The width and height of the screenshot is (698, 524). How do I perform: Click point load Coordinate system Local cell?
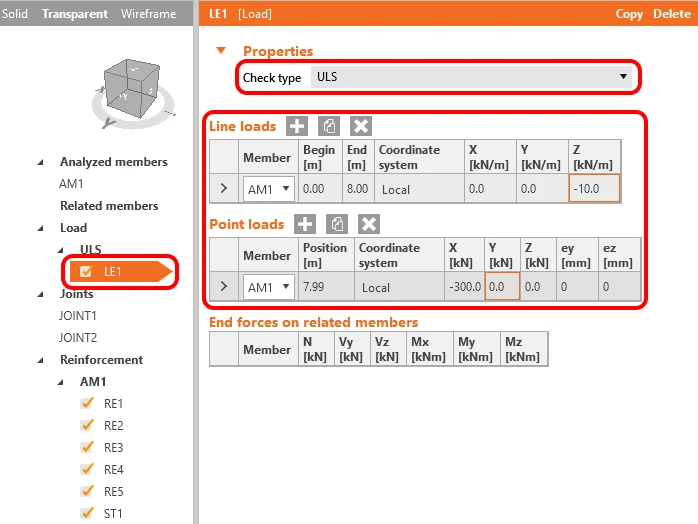tap(399, 287)
